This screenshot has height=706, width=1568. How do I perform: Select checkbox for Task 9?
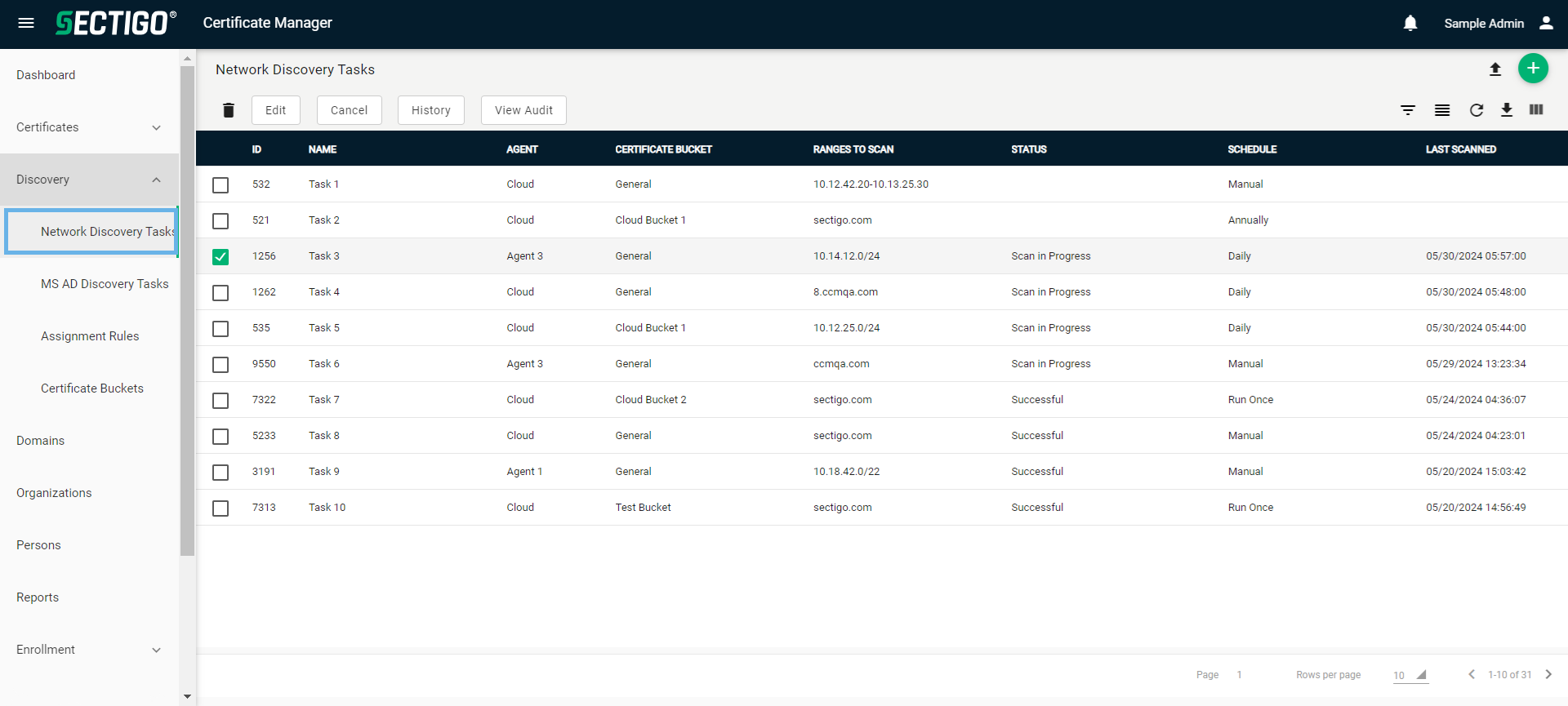[x=220, y=473]
